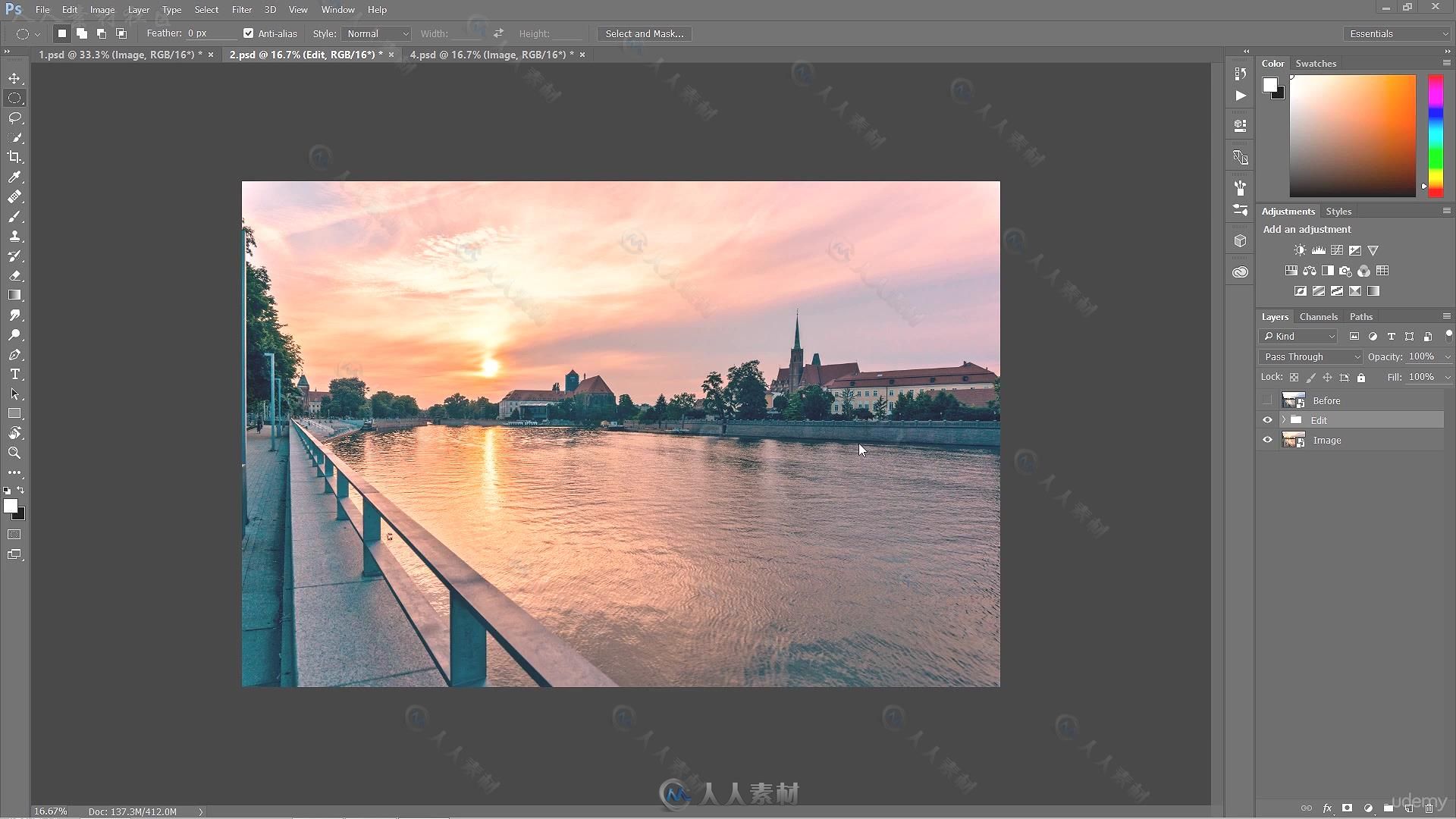
Task: Select the Crop tool
Action: tap(14, 157)
